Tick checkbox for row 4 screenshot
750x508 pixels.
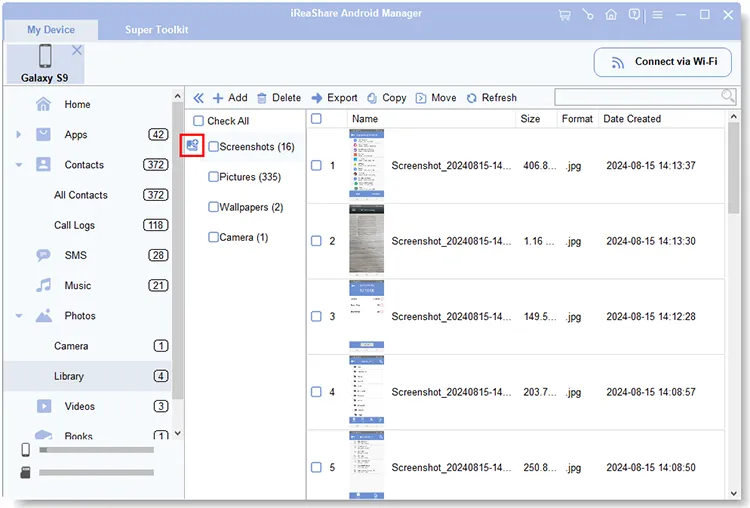(x=316, y=392)
